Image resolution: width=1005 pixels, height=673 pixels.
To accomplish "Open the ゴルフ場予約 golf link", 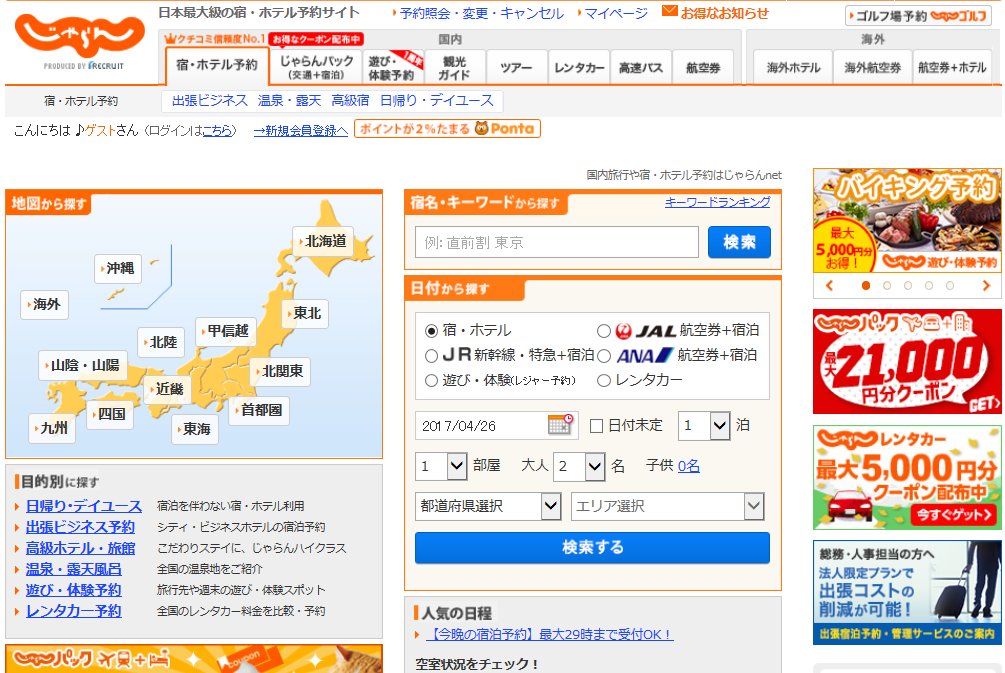I will coord(918,16).
